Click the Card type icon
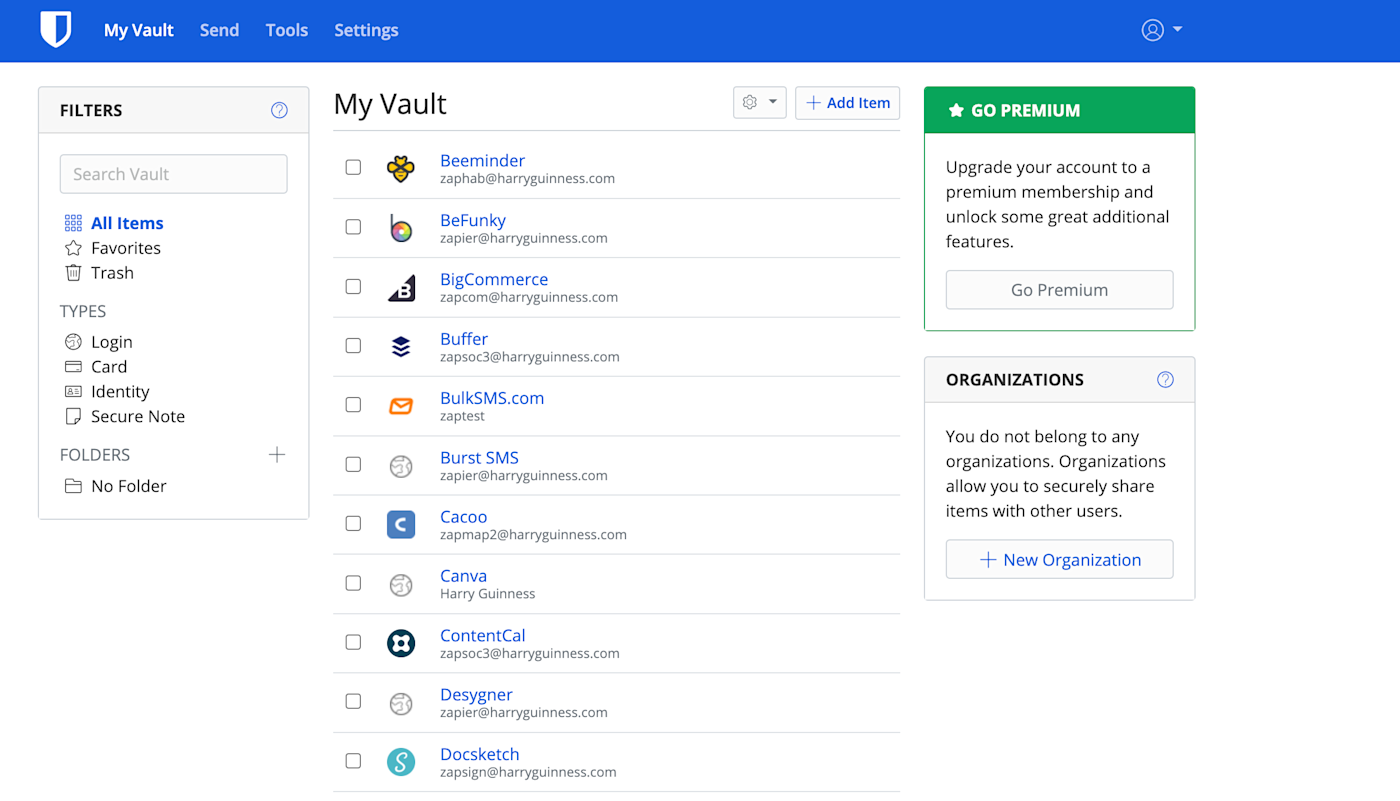 coord(73,367)
